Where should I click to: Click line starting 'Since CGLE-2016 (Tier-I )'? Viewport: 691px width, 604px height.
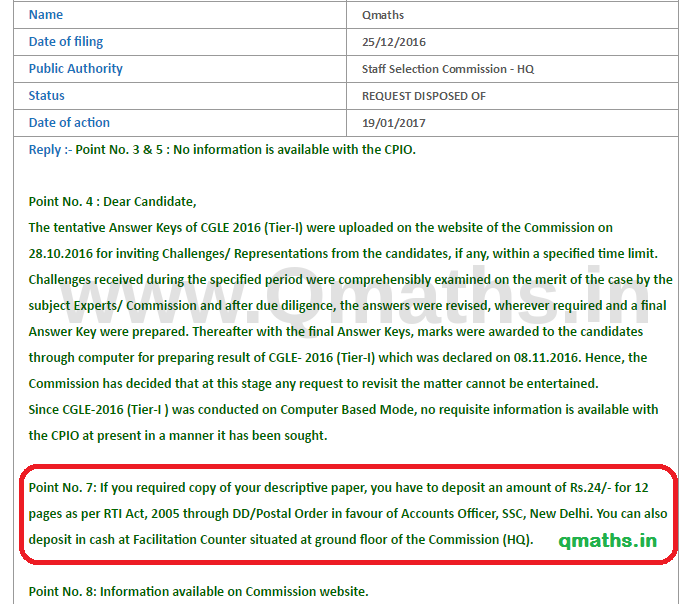343,410
